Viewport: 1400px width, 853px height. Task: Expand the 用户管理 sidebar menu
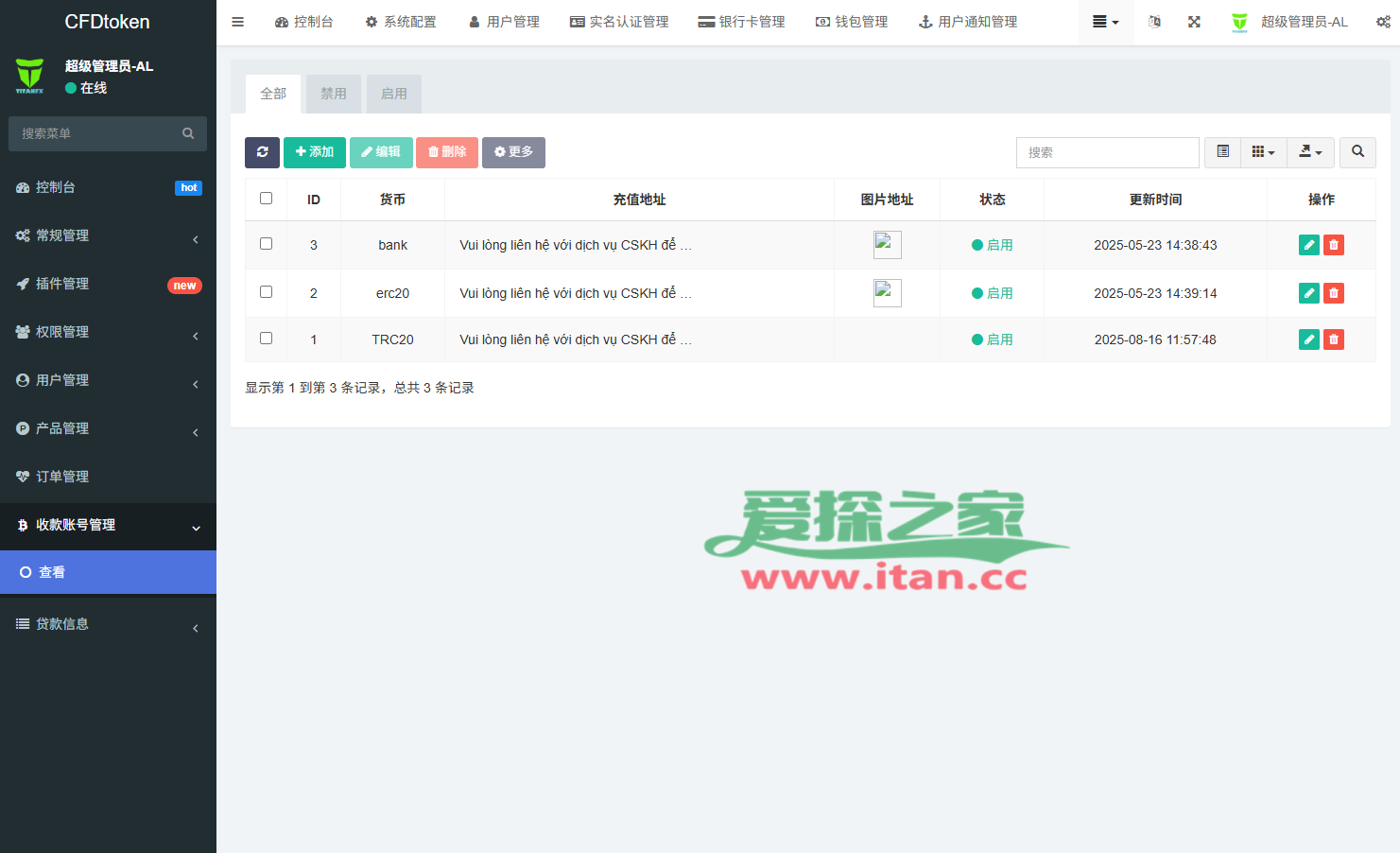tap(108, 380)
